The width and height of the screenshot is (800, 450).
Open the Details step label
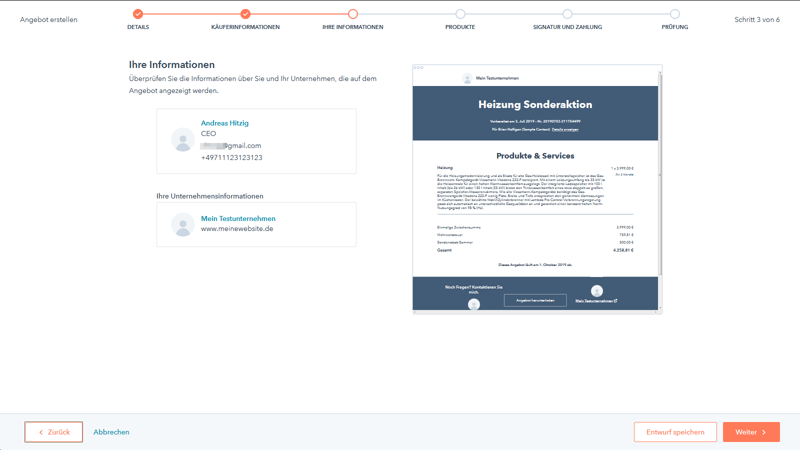138,27
